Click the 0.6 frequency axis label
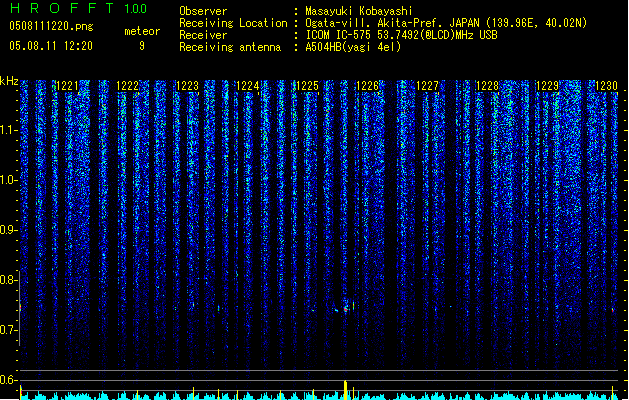The width and height of the screenshot is (629, 400). [8, 380]
